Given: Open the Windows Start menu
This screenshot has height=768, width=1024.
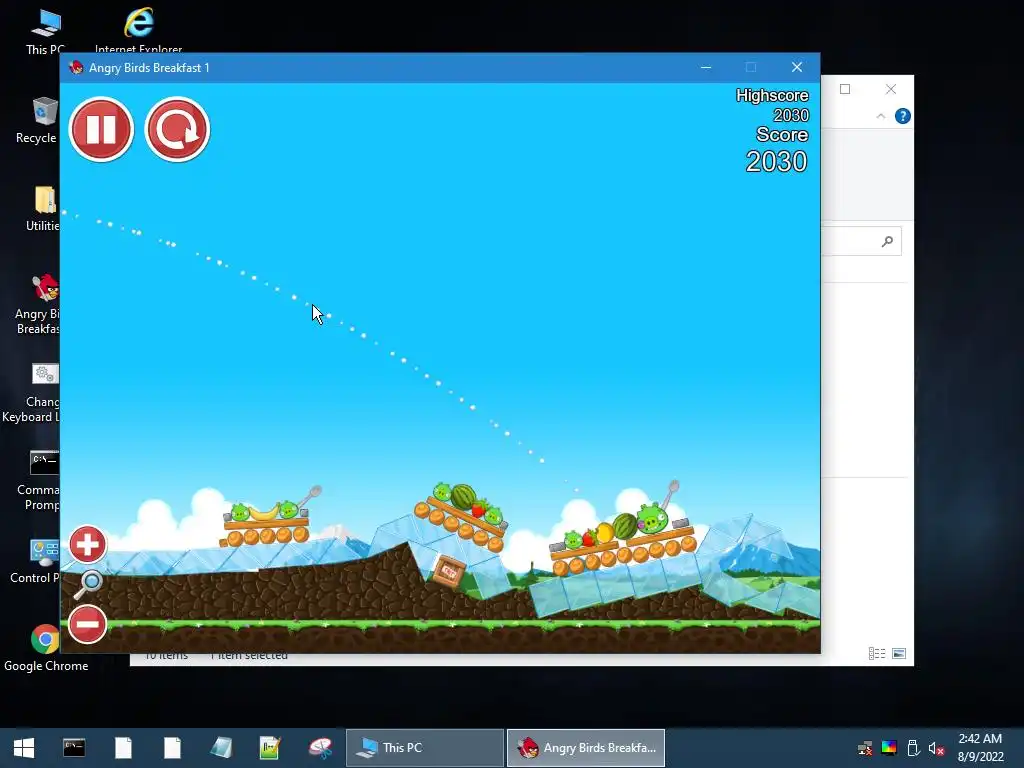Looking at the screenshot, I should point(24,748).
